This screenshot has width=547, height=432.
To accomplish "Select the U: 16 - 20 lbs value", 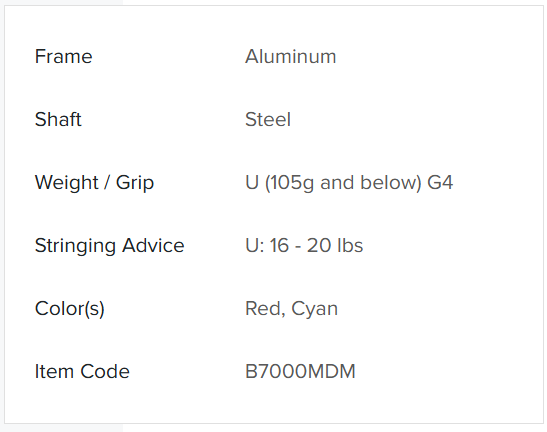I will [x=304, y=245].
